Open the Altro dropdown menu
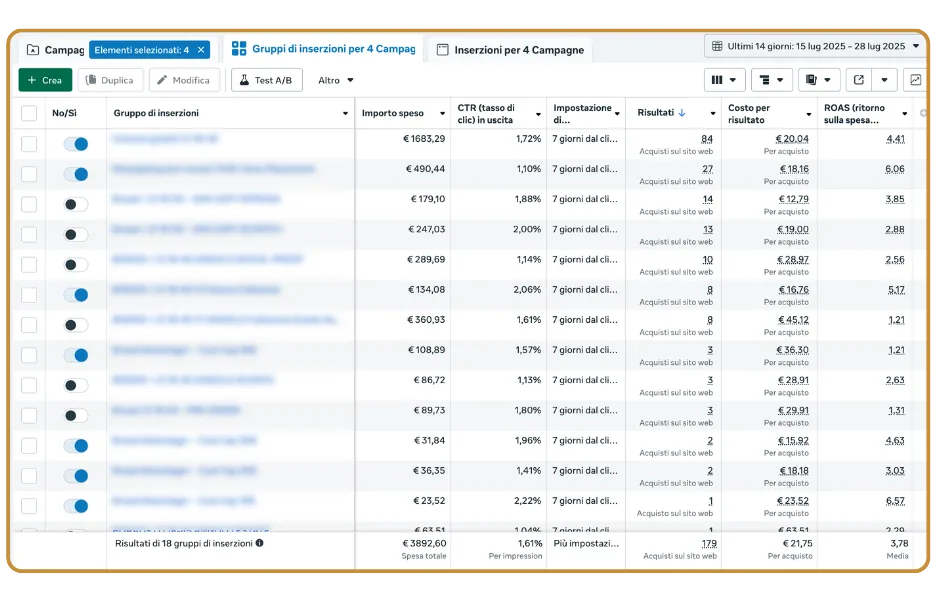 point(335,80)
